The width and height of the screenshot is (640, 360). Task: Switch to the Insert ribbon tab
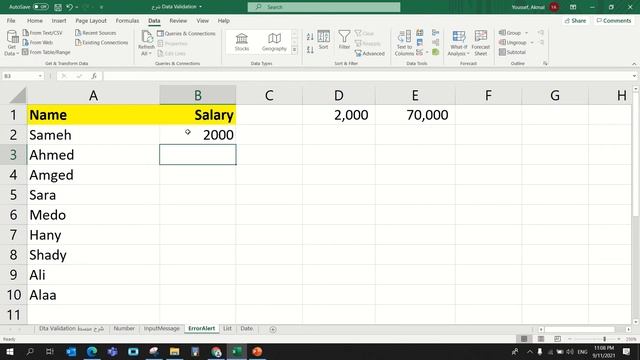click(x=59, y=20)
